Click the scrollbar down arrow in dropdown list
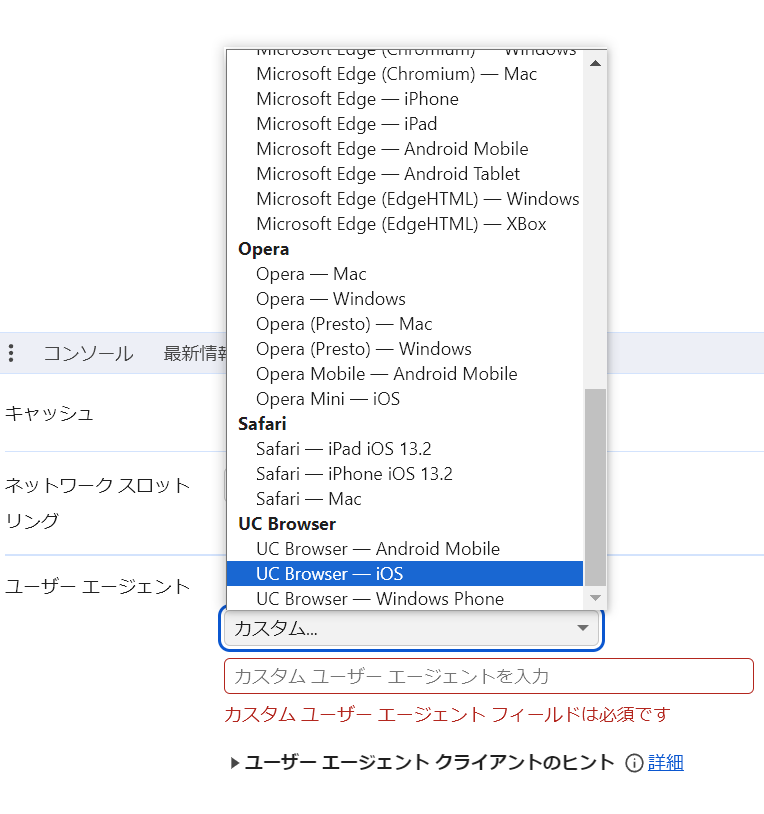Screen dimensions: 764x814 click(595, 598)
